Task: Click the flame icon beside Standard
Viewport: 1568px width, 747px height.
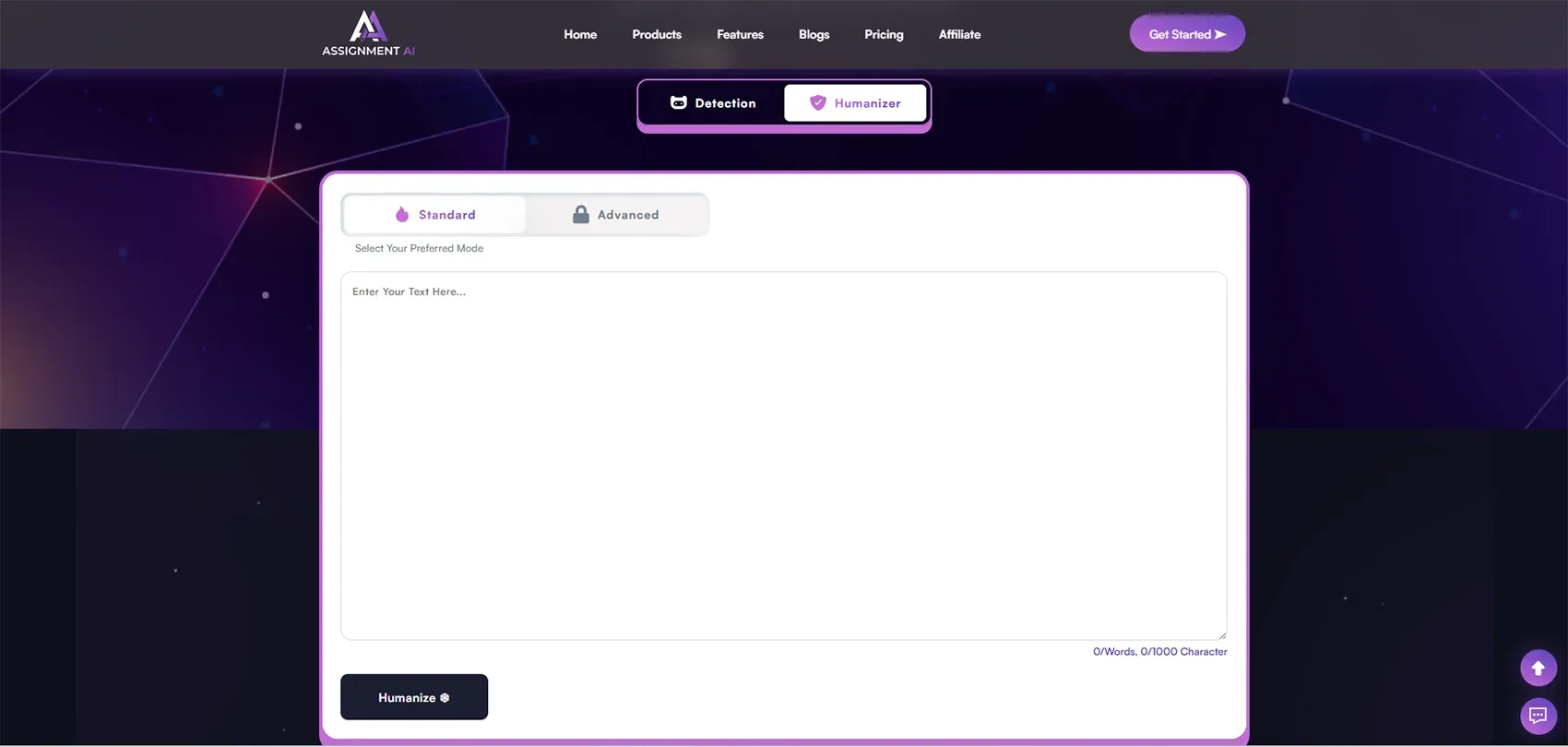Action: click(x=402, y=215)
